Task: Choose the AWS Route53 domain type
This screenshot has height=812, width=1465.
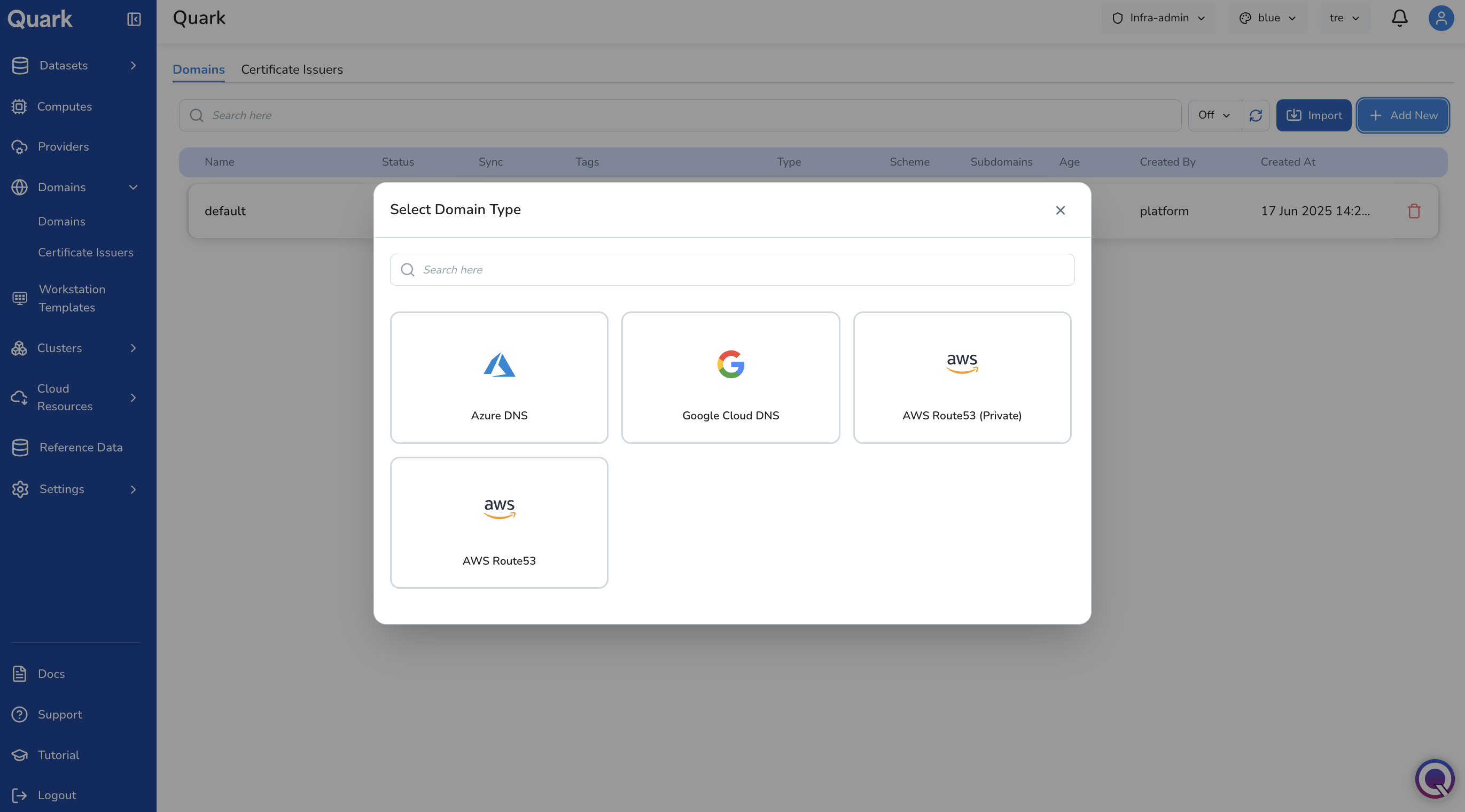Action: 499,522
